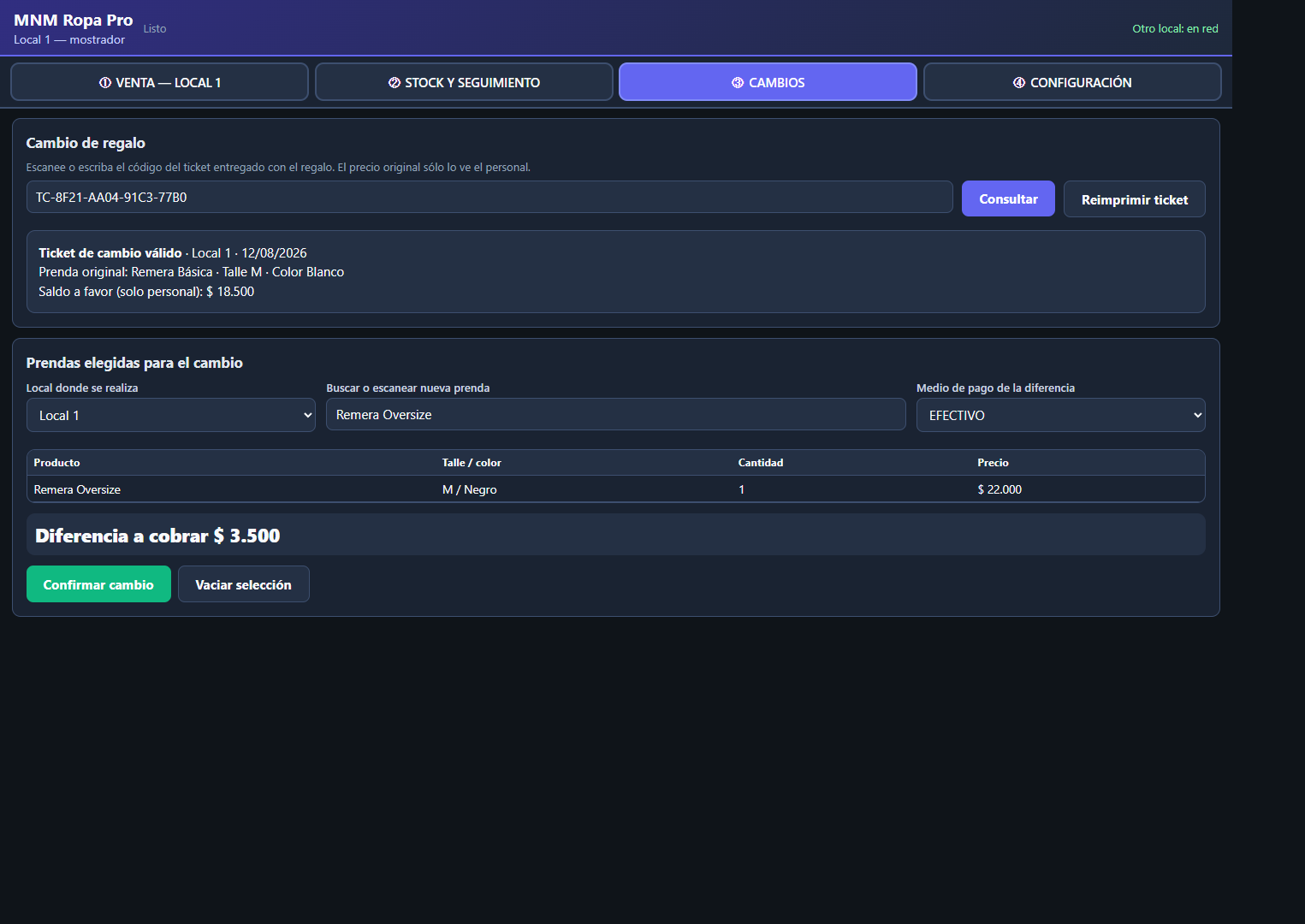Click the Listo status label
Image resolution: width=1305 pixels, height=924 pixels.
tap(155, 28)
